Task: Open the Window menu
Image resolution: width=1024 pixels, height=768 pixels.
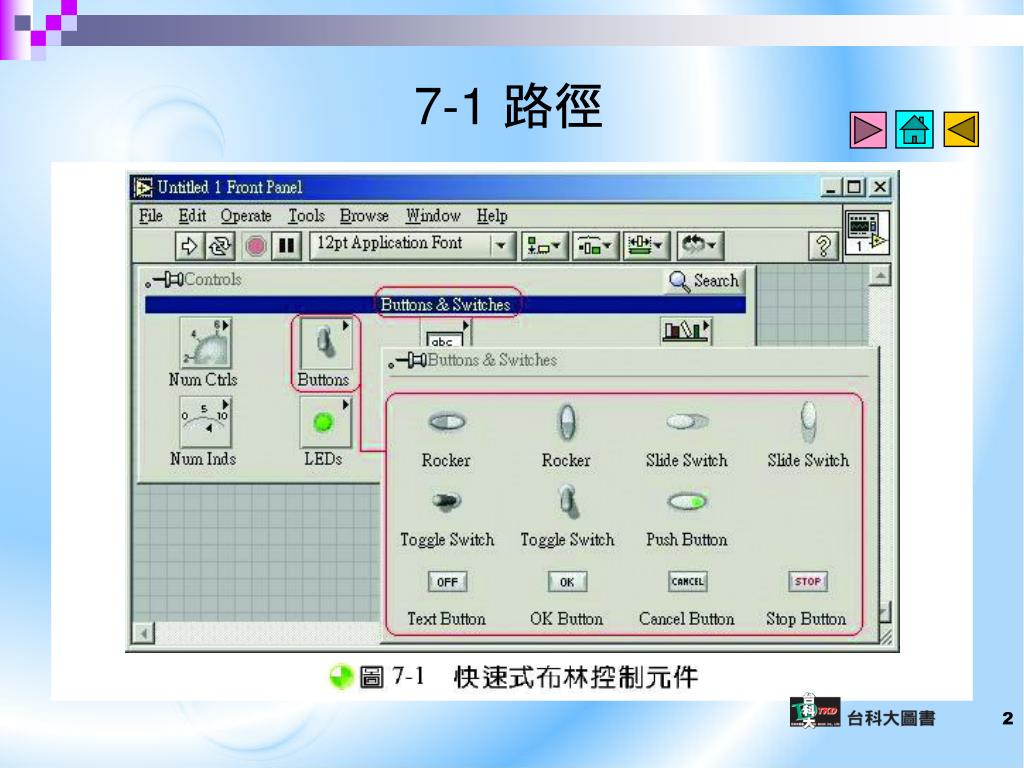Action: [433, 216]
